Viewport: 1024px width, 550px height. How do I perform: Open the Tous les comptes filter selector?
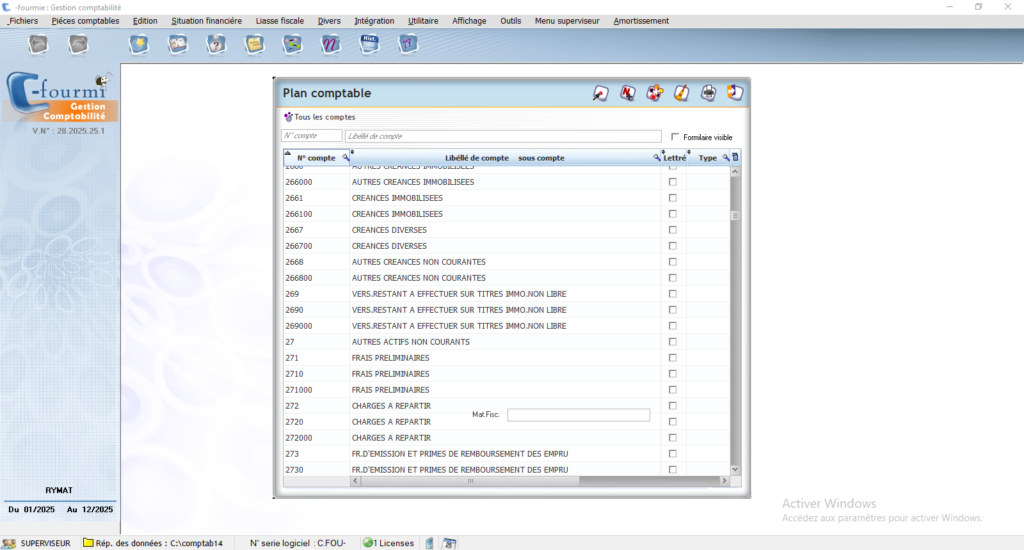(x=319, y=117)
